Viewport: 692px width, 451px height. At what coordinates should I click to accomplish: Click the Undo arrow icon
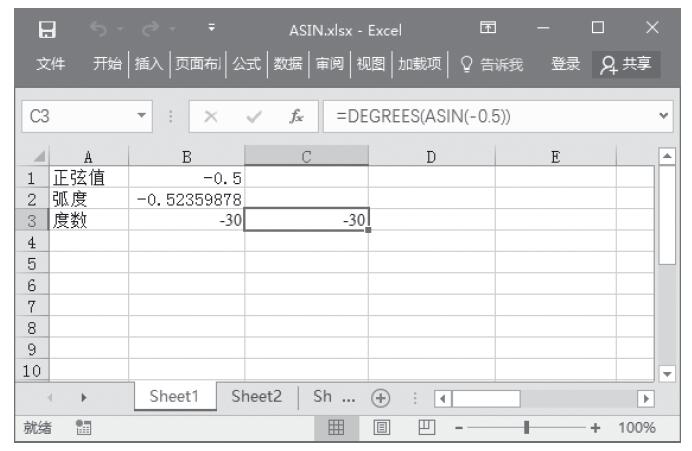pos(98,25)
